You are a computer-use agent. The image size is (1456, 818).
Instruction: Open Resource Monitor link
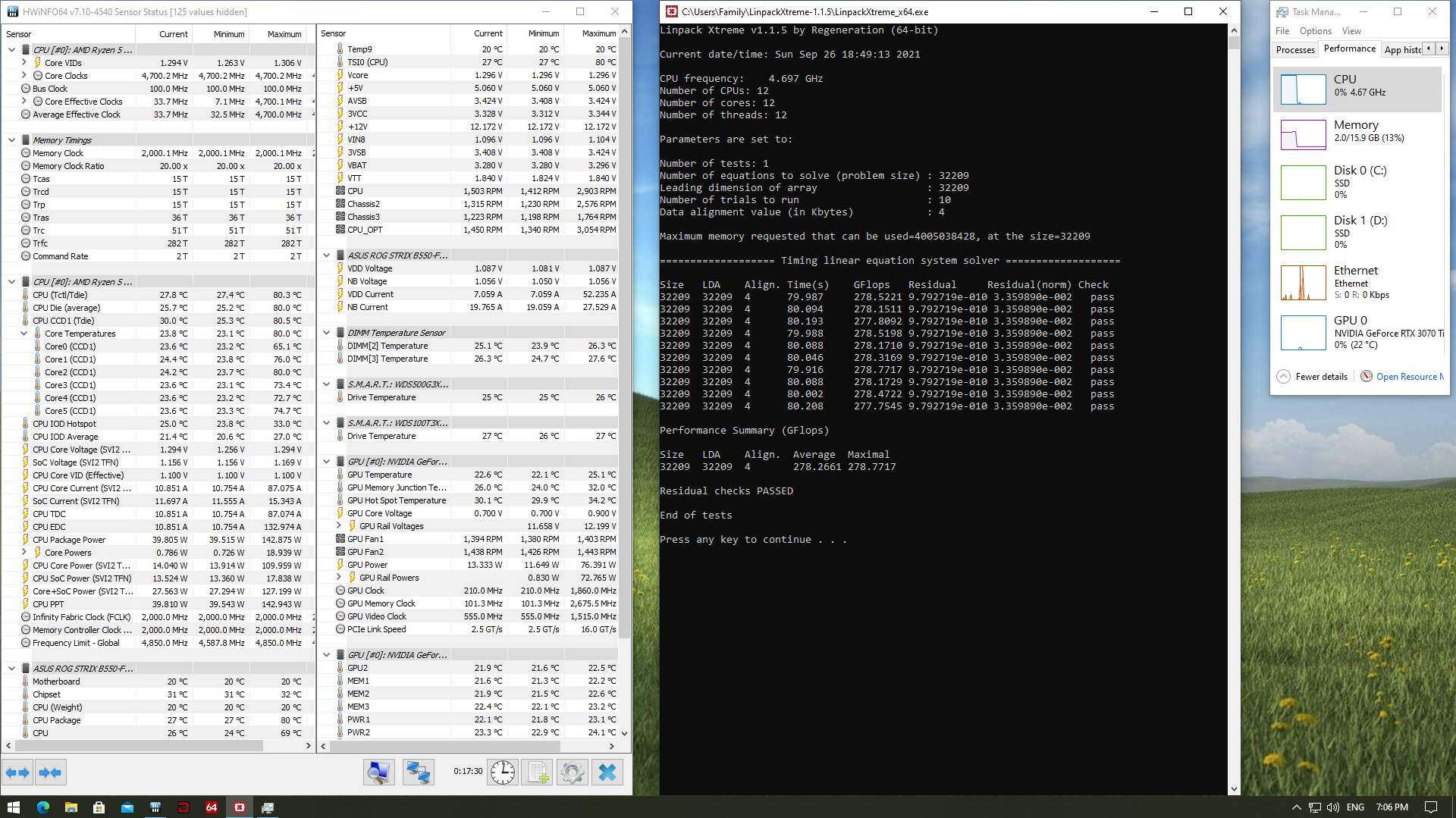(x=1410, y=377)
